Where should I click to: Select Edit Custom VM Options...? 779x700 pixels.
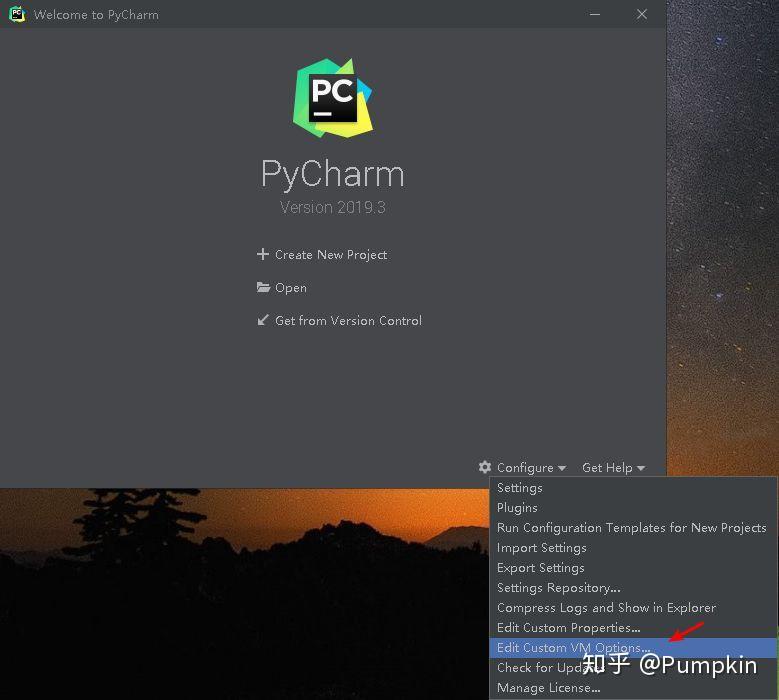633,648
